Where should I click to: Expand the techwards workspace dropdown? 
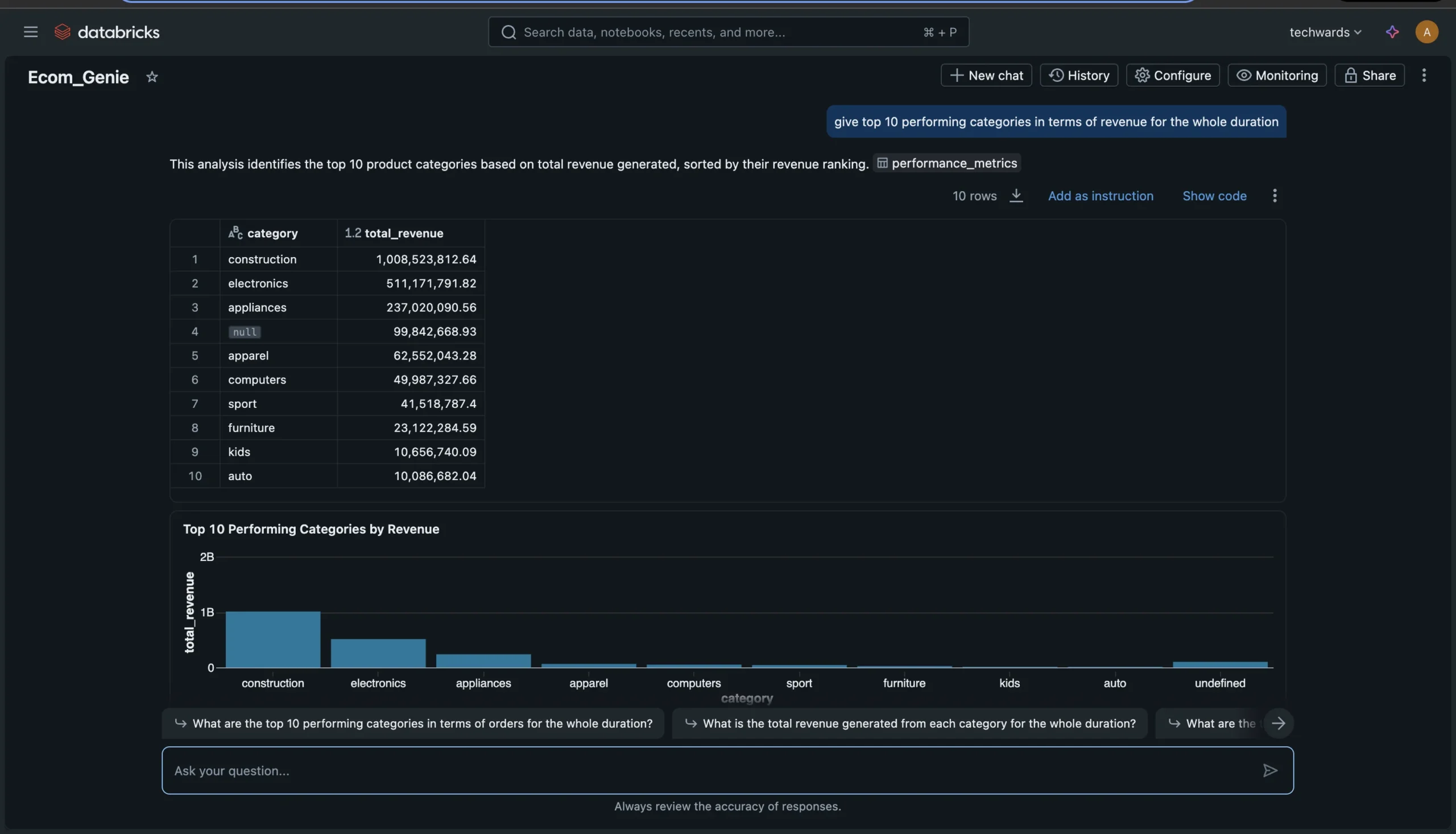click(1325, 32)
